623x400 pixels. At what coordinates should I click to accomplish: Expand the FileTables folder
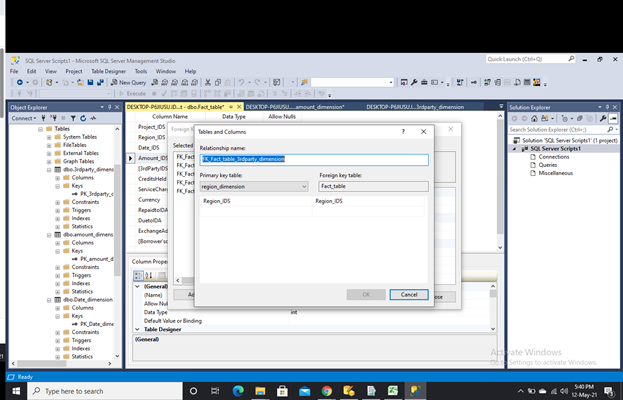coord(49,145)
